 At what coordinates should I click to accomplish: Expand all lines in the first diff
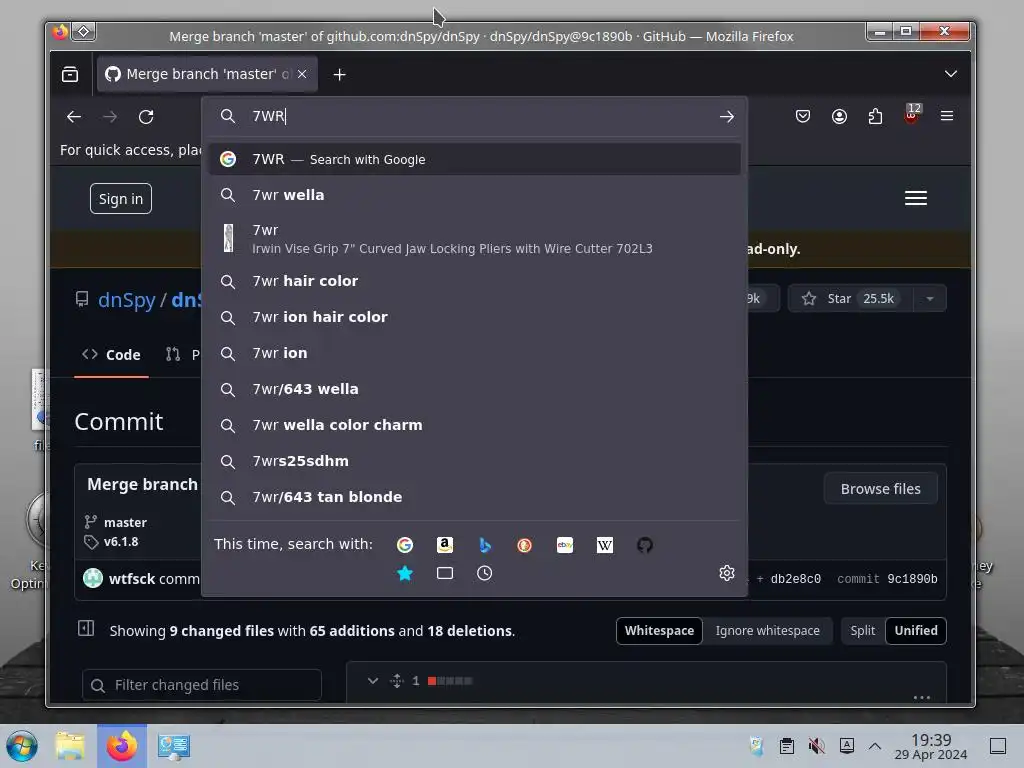(396, 681)
